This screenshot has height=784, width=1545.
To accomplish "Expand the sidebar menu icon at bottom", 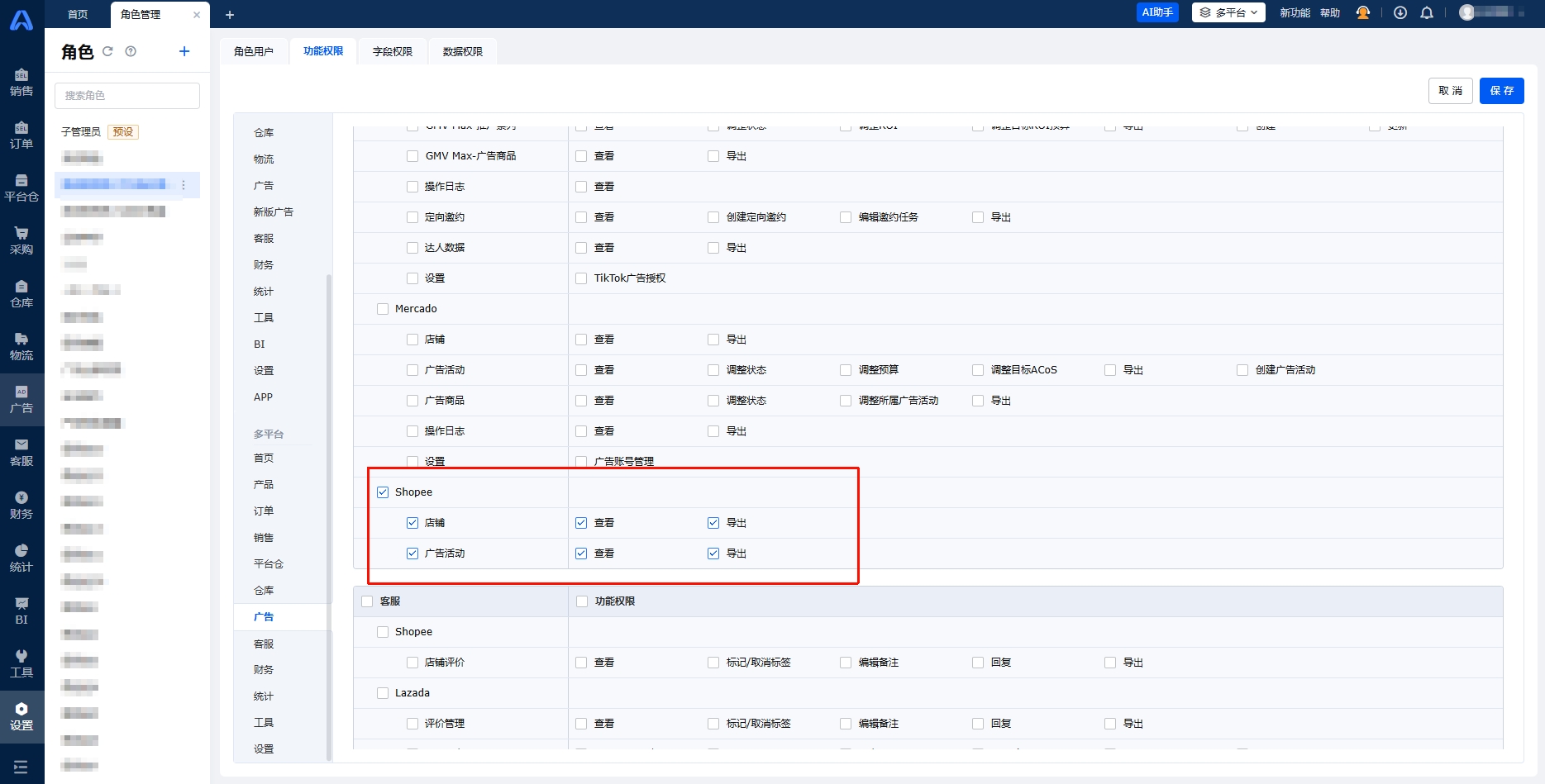I will point(21,767).
